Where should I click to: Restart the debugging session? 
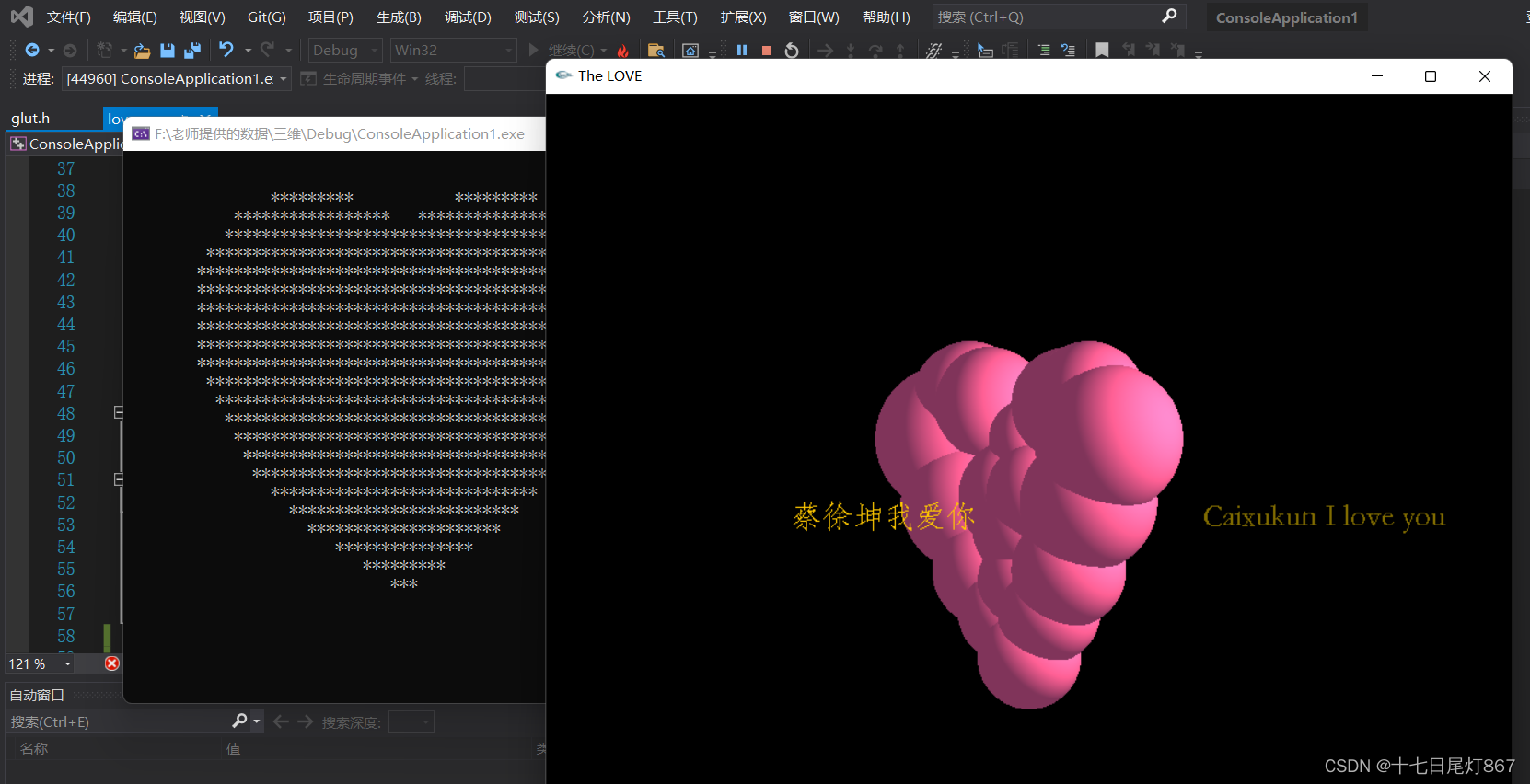(792, 50)
